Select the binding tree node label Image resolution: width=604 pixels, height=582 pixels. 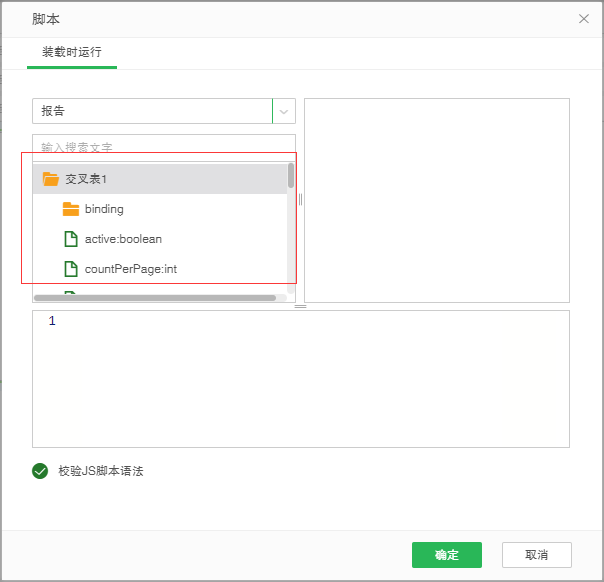click(104, 209)
